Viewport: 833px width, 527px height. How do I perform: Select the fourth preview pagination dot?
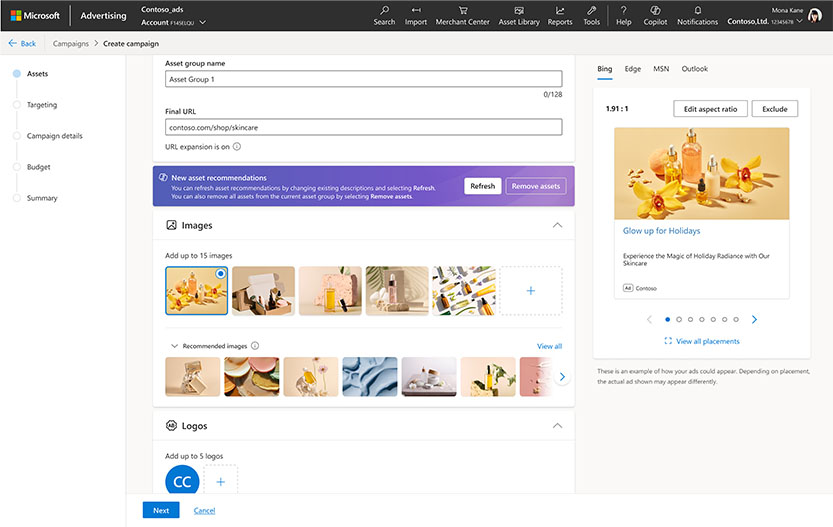(702, 319)
